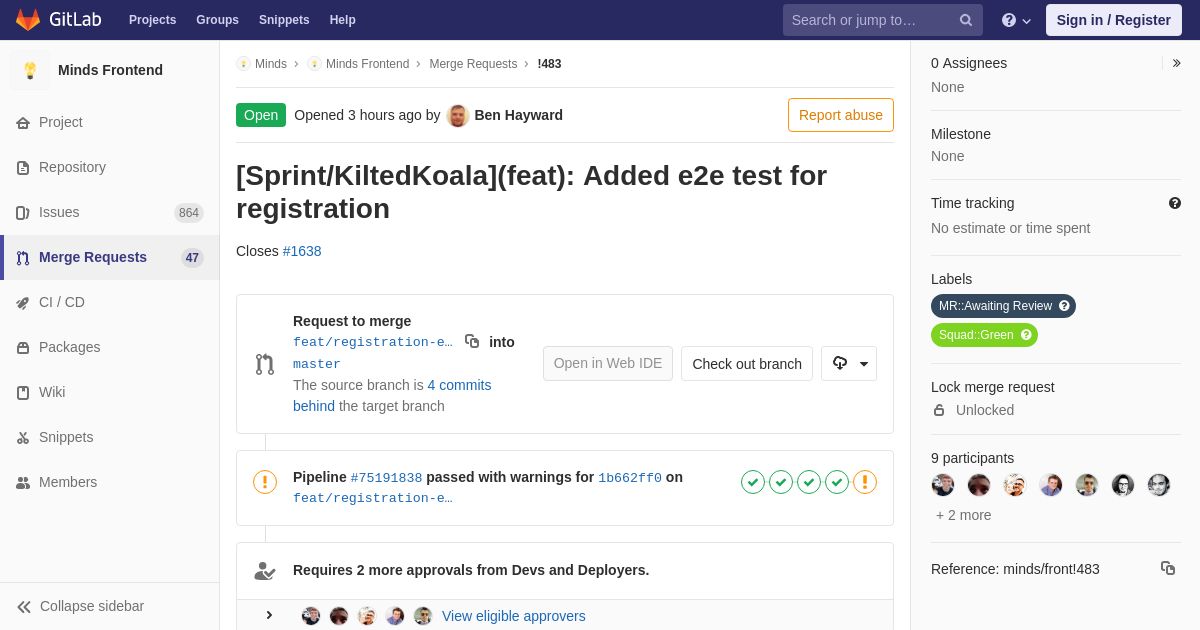Click the green Squad::Green label

[x=975, y=335]
